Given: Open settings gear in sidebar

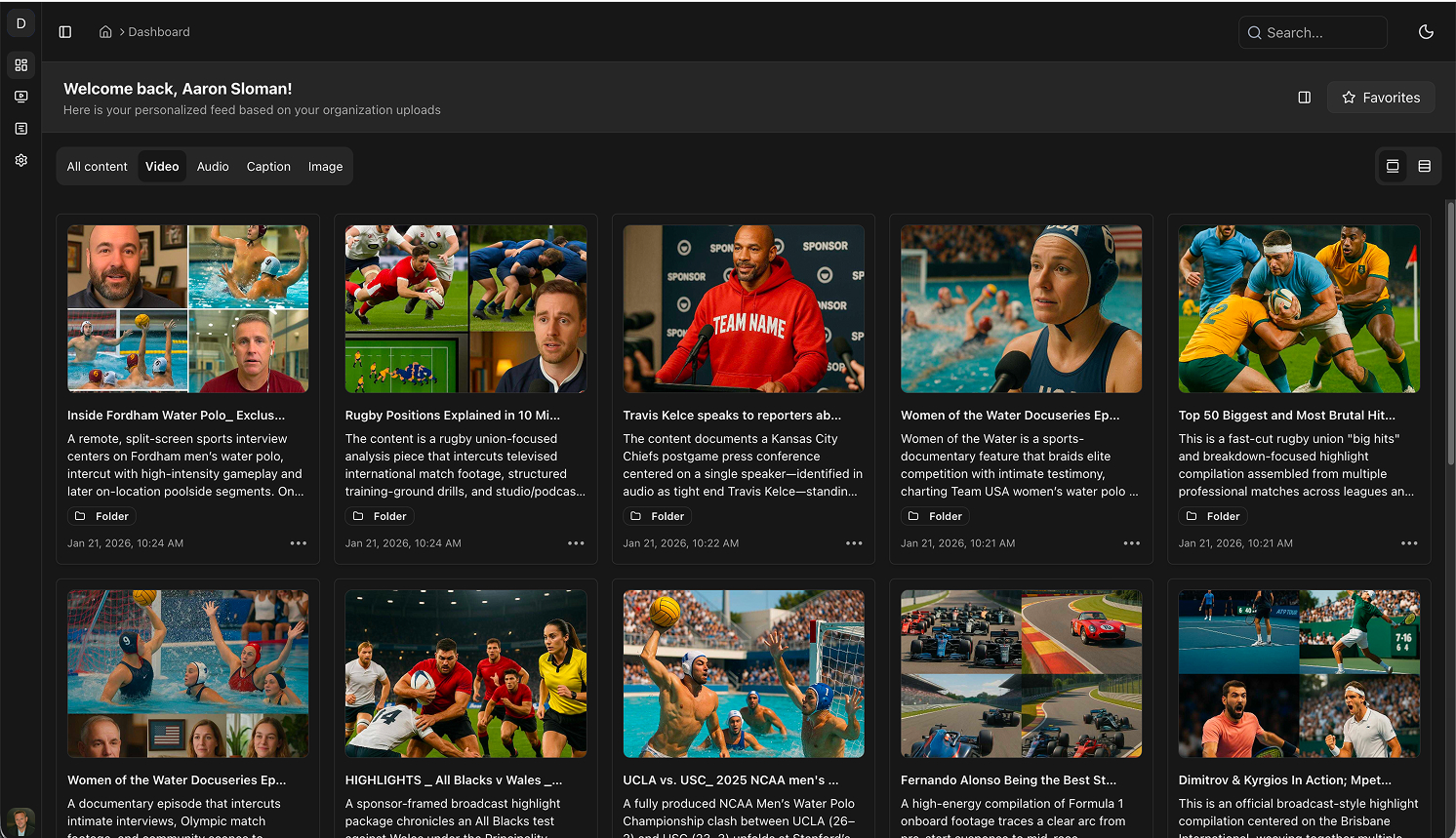Looking at the screenshot, I should (20, 160).
